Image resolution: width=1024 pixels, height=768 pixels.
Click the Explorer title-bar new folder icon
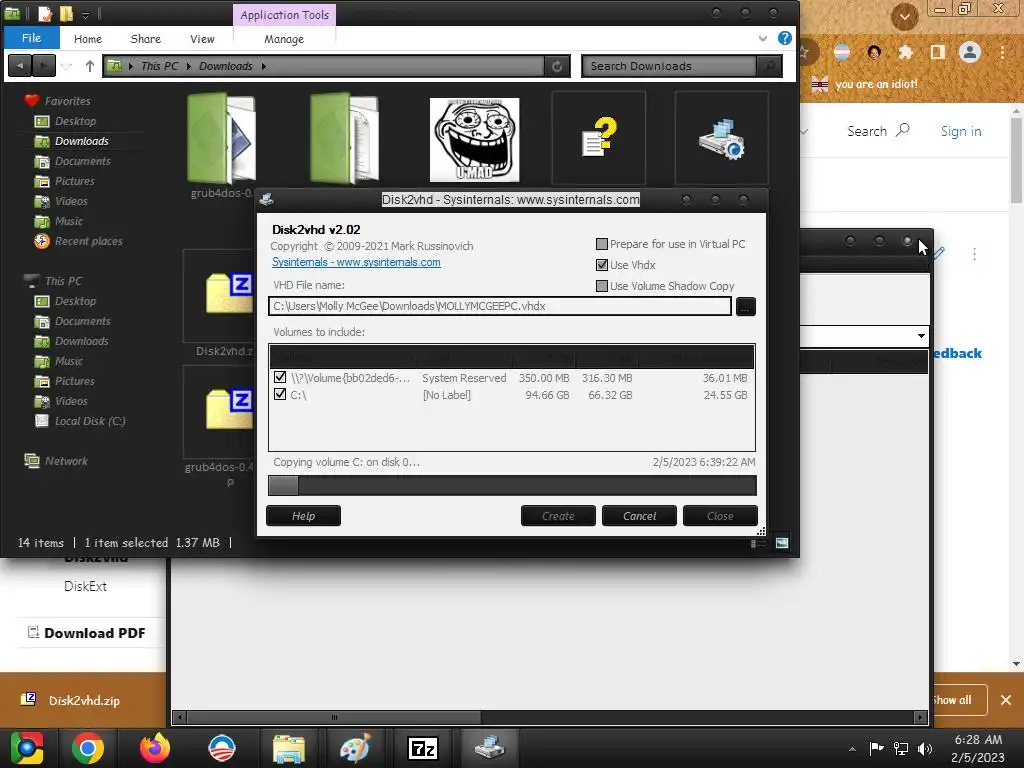tap(67, 12)
